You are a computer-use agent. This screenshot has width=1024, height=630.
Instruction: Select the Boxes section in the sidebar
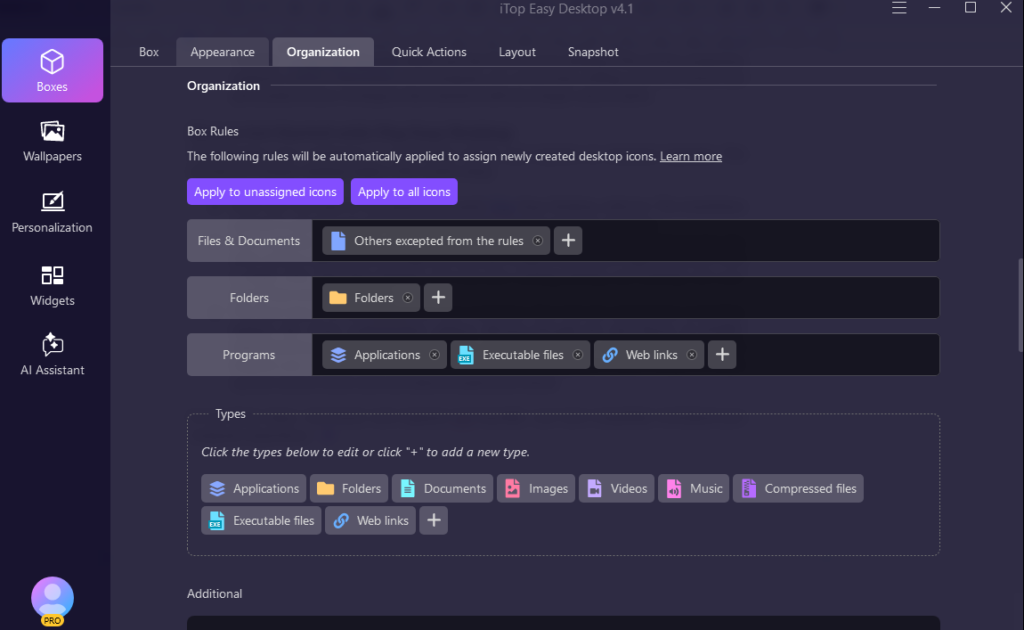coord(52,70)
